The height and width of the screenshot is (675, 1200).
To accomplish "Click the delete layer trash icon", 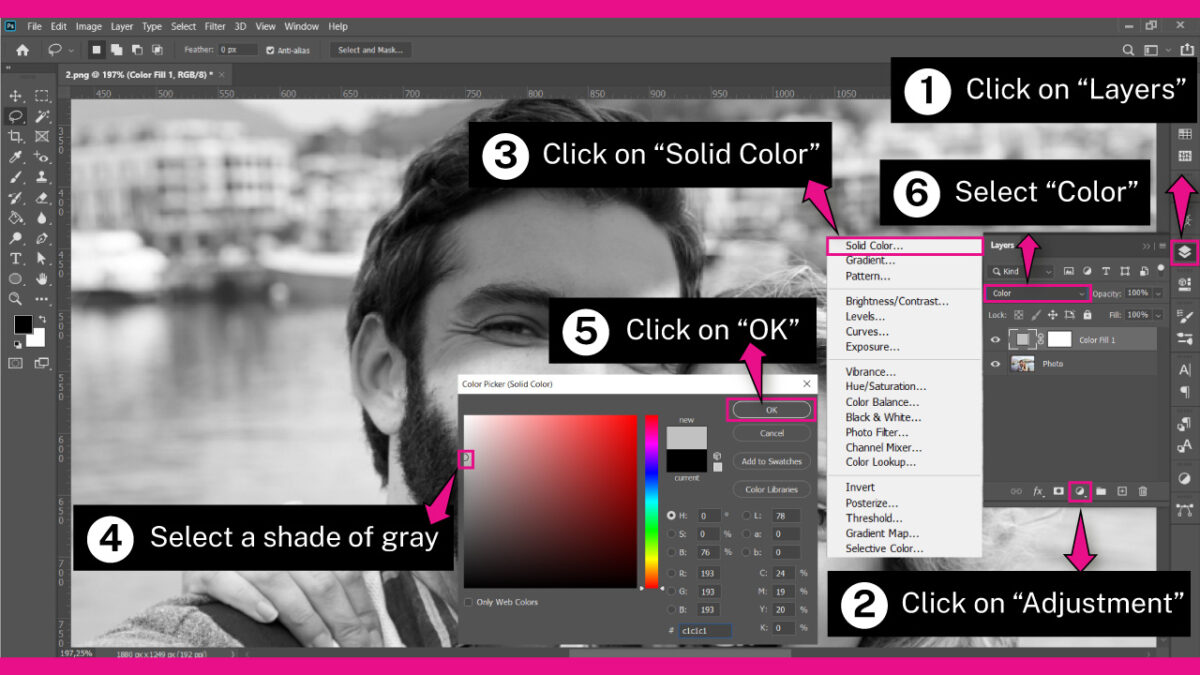I will click(1142, 490).
